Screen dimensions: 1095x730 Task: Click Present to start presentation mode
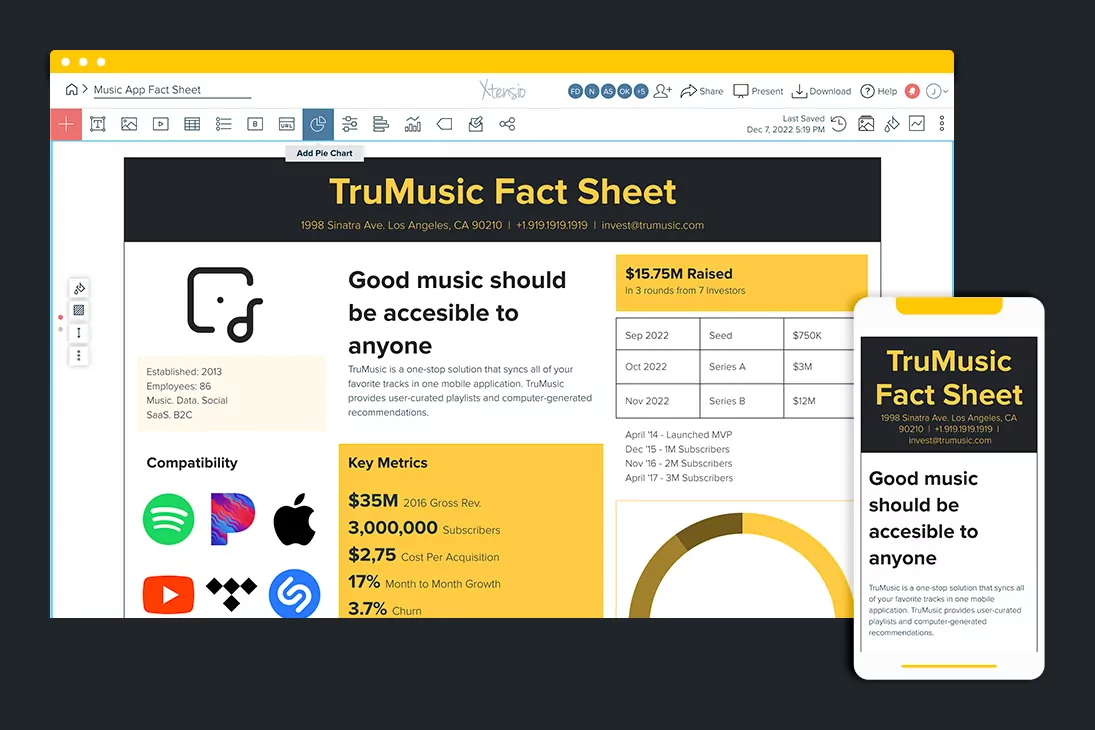[757, 90]
